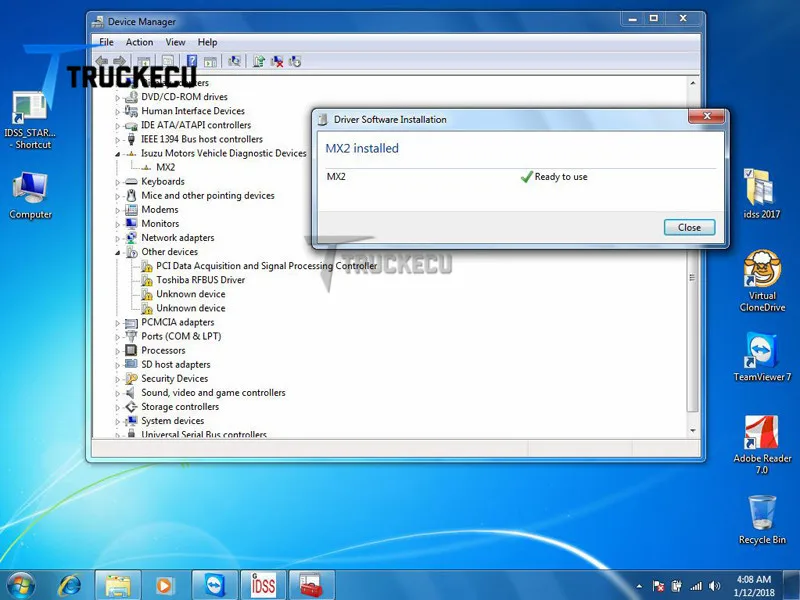800x600 pixels.
Task: Select System devices category
Action: [x=172, y=421]
